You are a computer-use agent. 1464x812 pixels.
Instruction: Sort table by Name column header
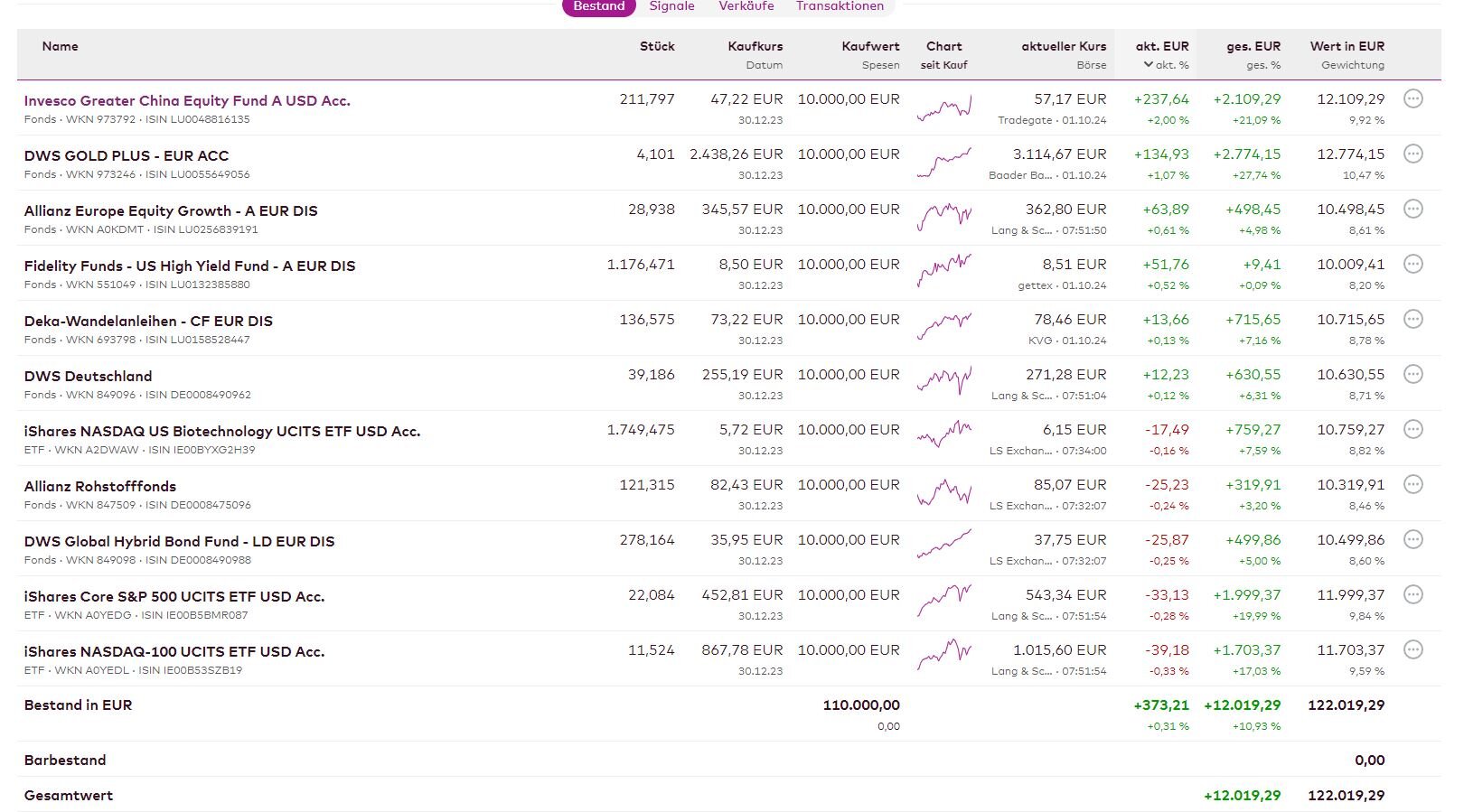(x=61, y=46)
